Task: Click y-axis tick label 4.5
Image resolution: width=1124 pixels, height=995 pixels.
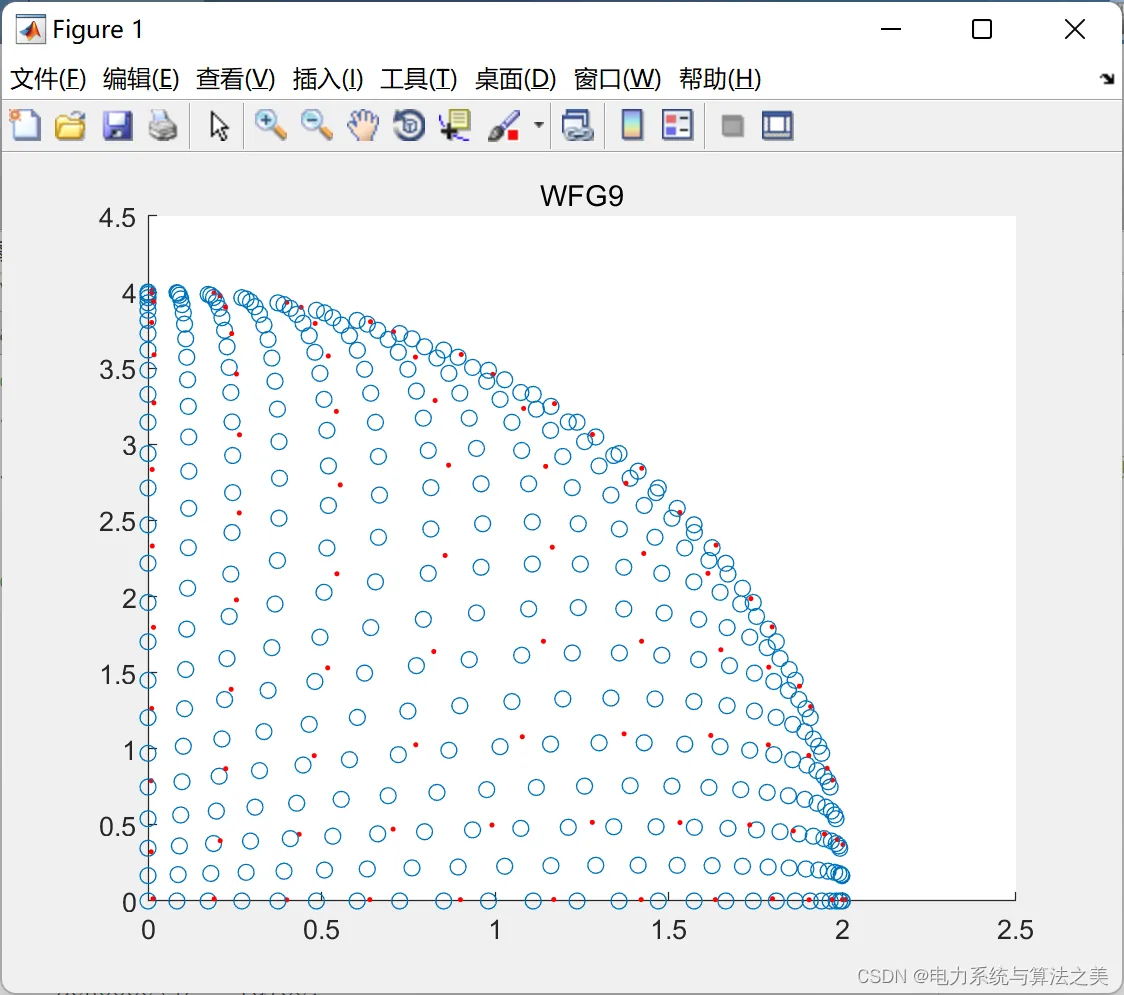Action: [118, 218]
